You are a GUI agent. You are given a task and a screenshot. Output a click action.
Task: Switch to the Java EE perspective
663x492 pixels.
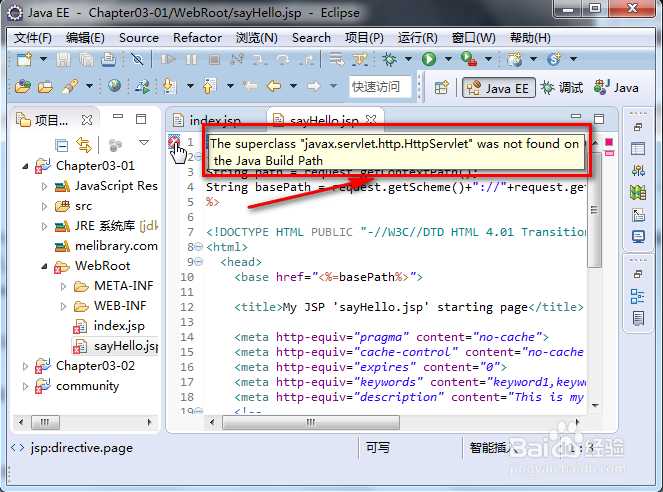coord(499,88)
